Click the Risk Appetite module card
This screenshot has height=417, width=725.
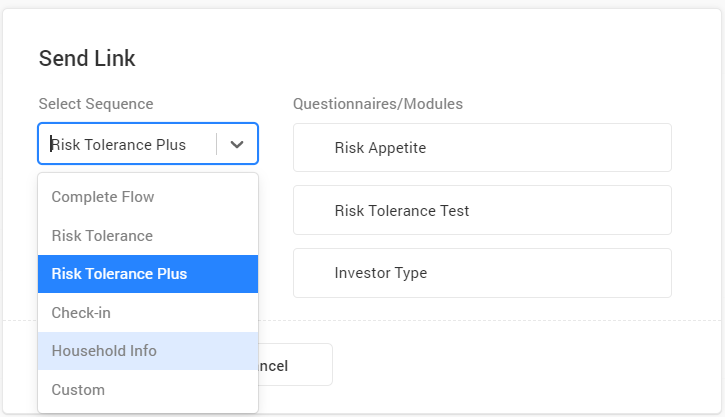[482, 148]
